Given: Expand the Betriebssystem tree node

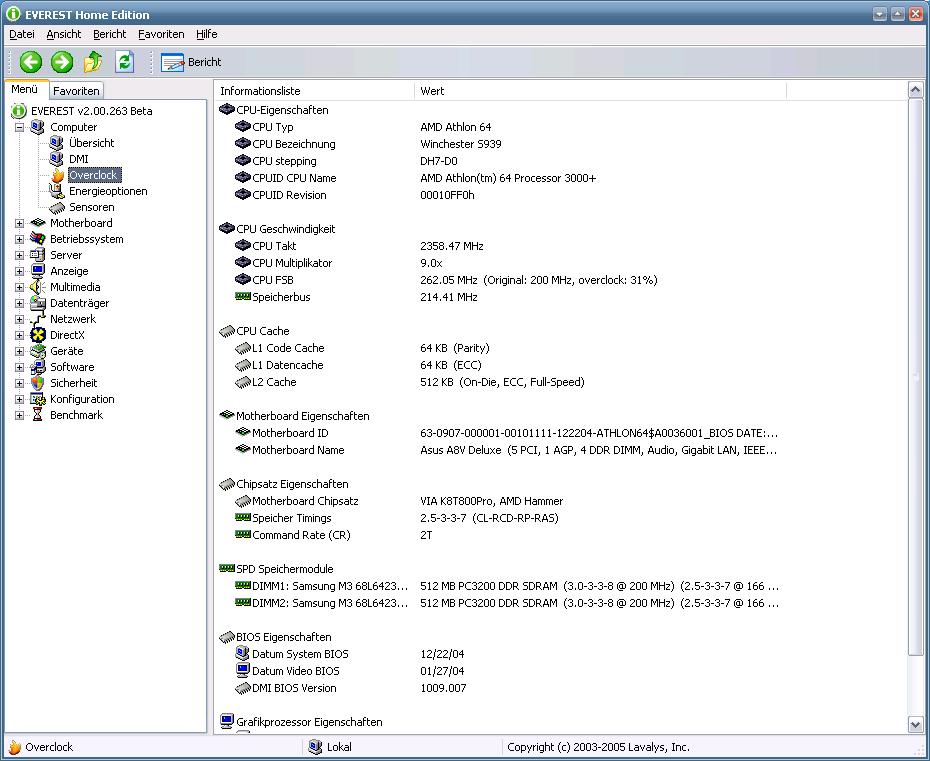Looking at the screenshot, I should click(x=20, y=239).
